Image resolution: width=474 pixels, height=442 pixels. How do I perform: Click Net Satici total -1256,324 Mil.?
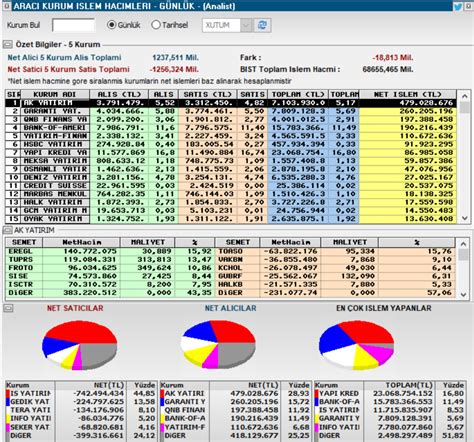174,70
